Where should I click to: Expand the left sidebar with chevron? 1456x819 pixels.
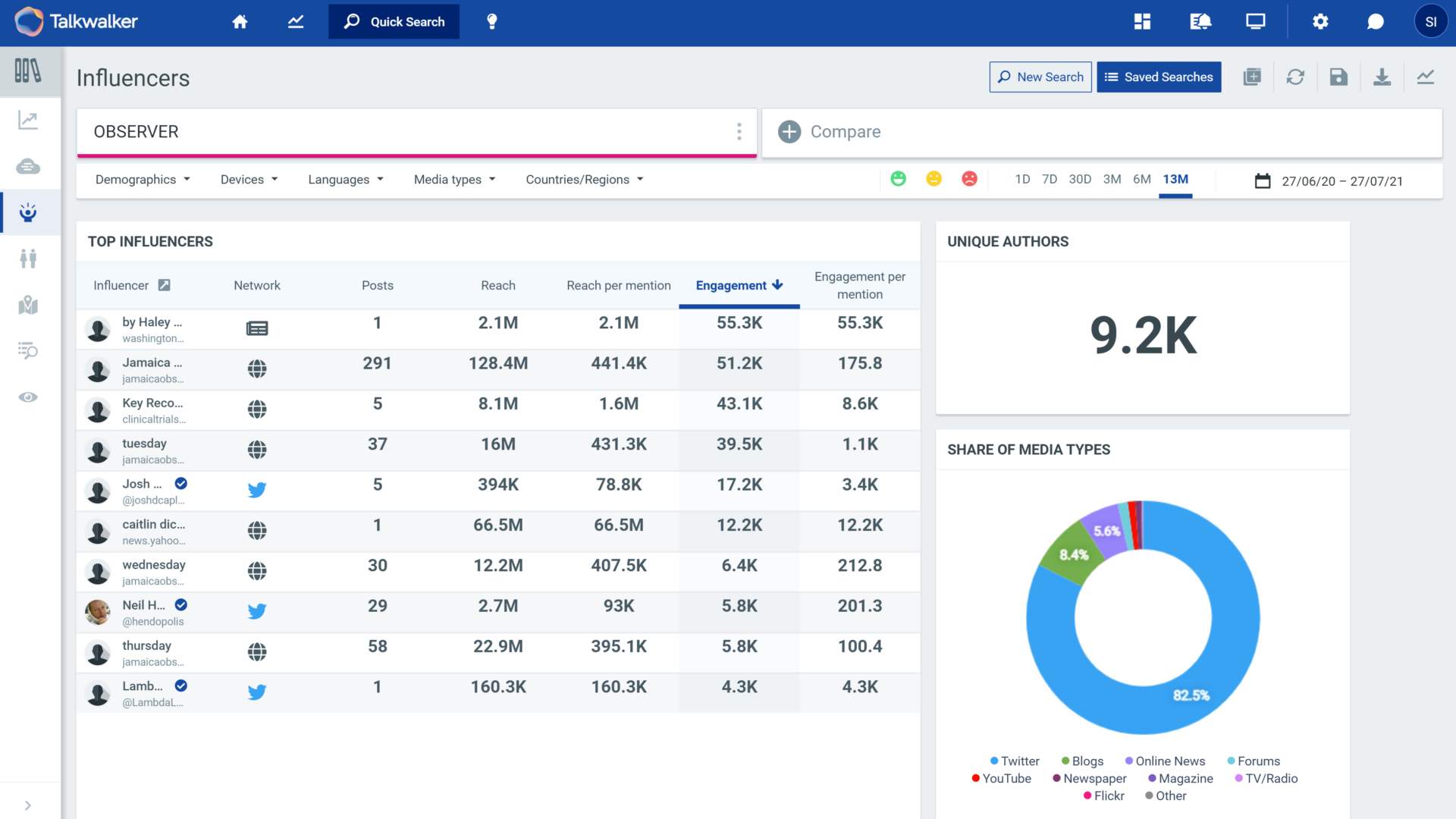pos(28,805)
